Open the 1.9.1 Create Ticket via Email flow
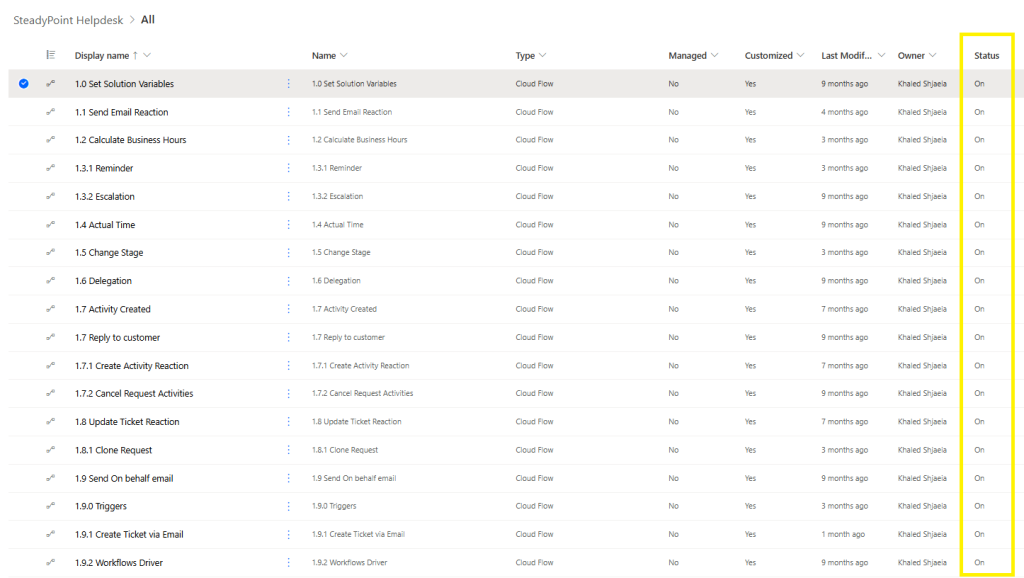The image size is (1024, 578). click(129, 535)
